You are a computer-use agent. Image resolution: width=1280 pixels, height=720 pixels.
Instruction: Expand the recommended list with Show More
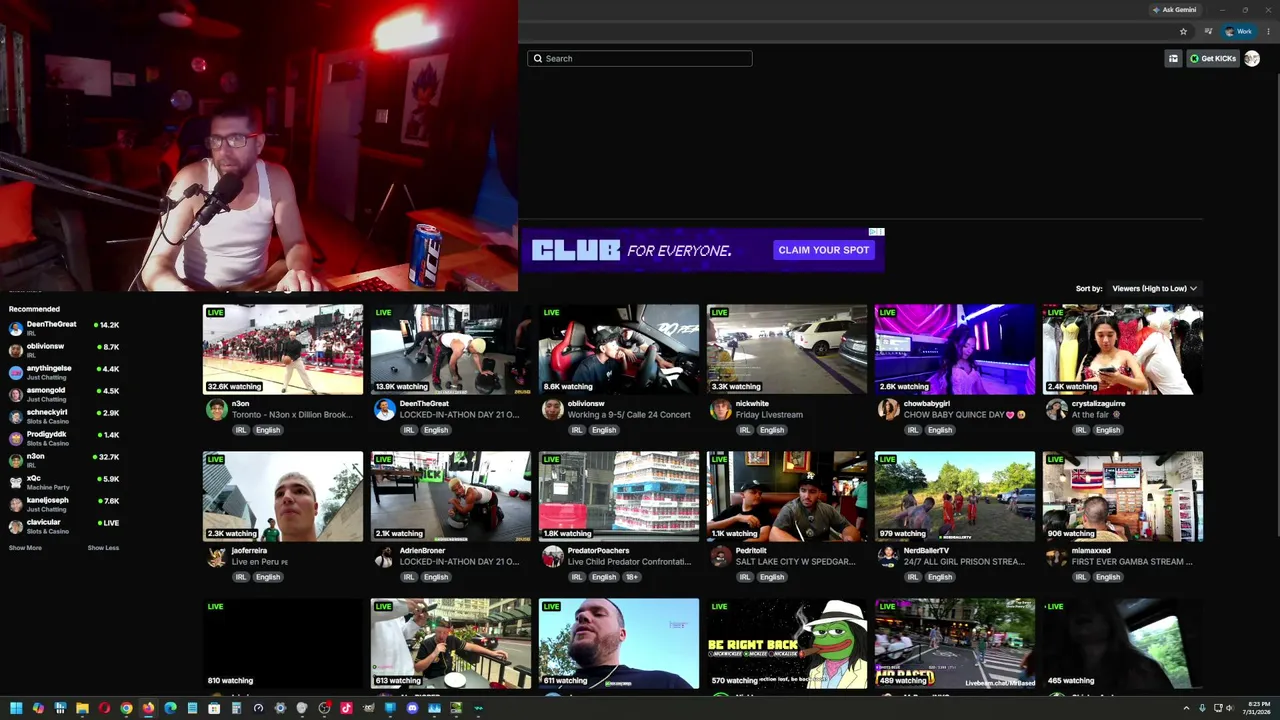point(25,548)
